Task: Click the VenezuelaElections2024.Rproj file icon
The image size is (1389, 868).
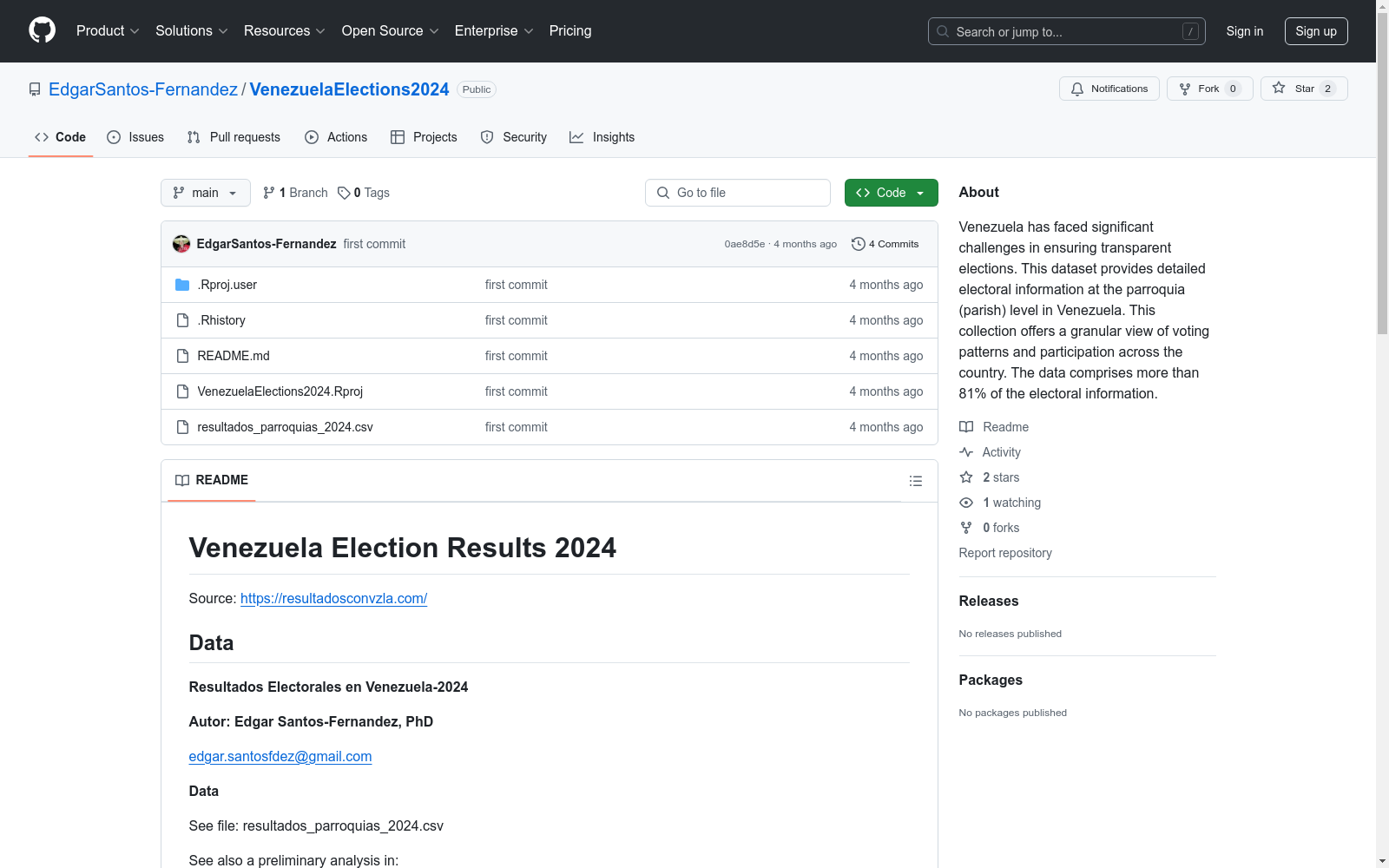Action: (182, 391)
